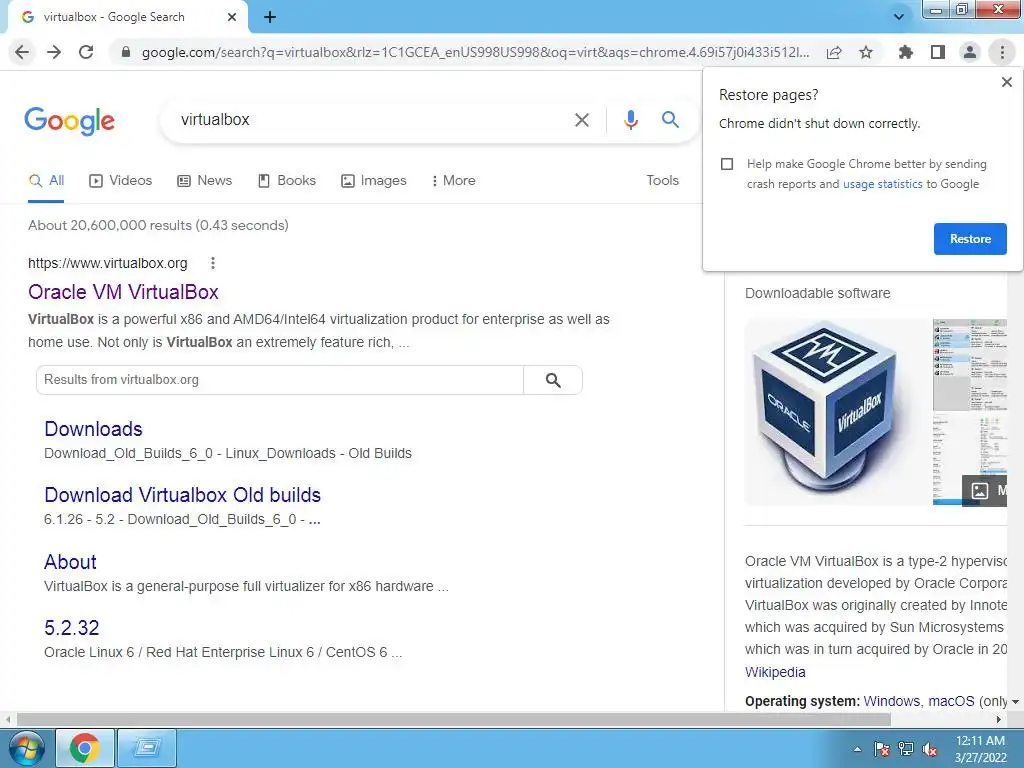Open the tab search dropdown arrow

(x=899, y=17)
